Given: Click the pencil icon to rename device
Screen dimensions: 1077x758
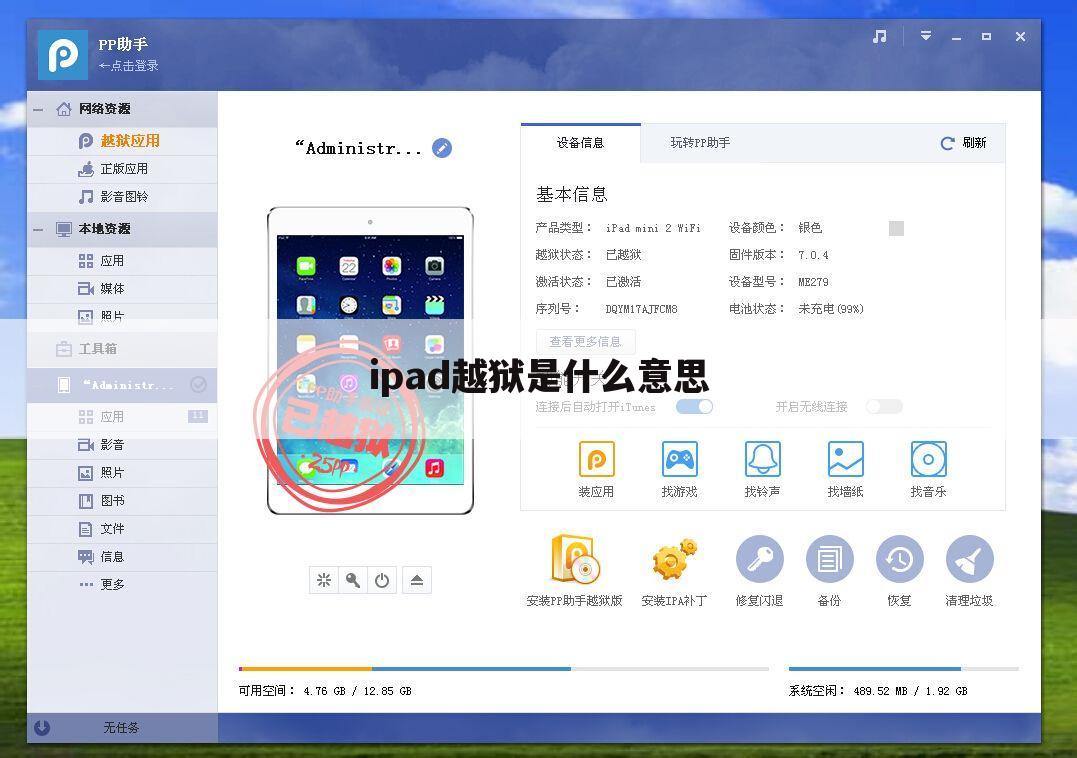Looking at the screenshot, I should tap(442, 148).
